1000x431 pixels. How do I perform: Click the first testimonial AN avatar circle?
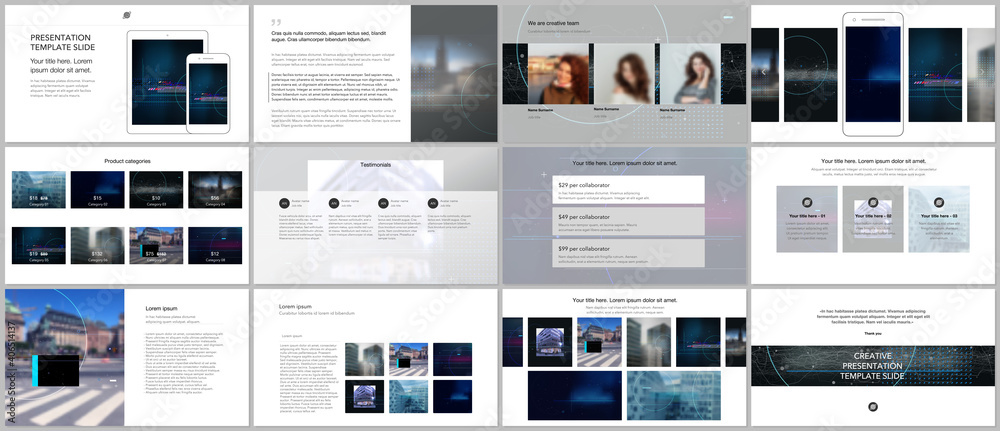click(284, 203)
